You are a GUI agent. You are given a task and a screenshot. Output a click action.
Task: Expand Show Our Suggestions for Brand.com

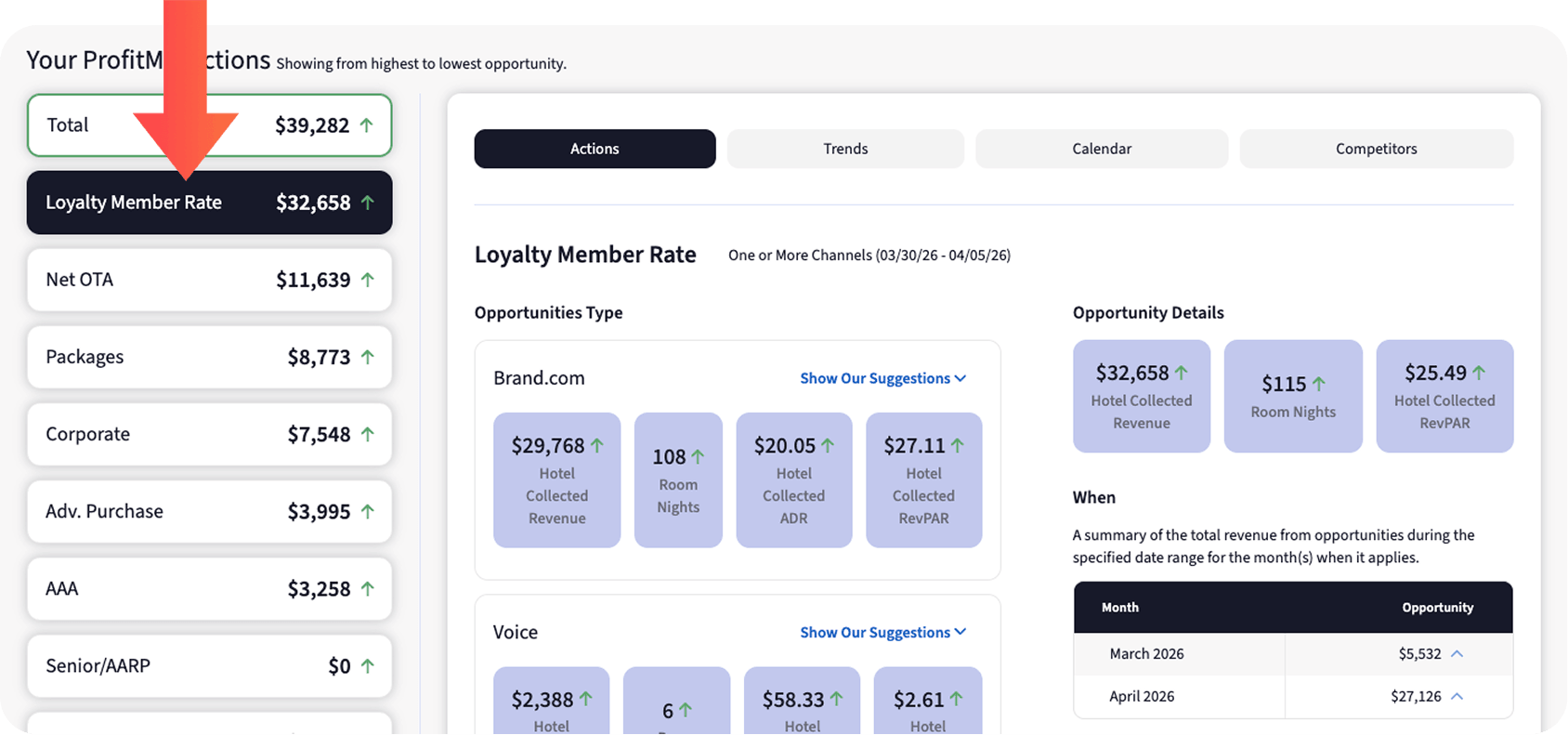(882, 378)
